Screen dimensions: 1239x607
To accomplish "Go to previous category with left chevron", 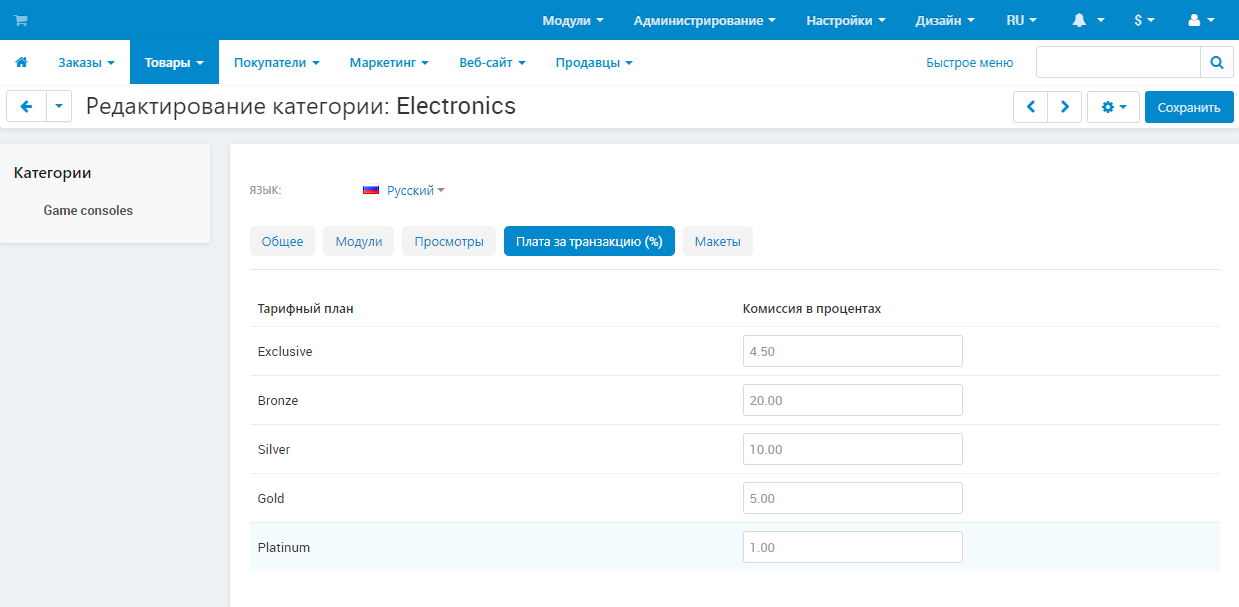I will (x=1030, y=107).
